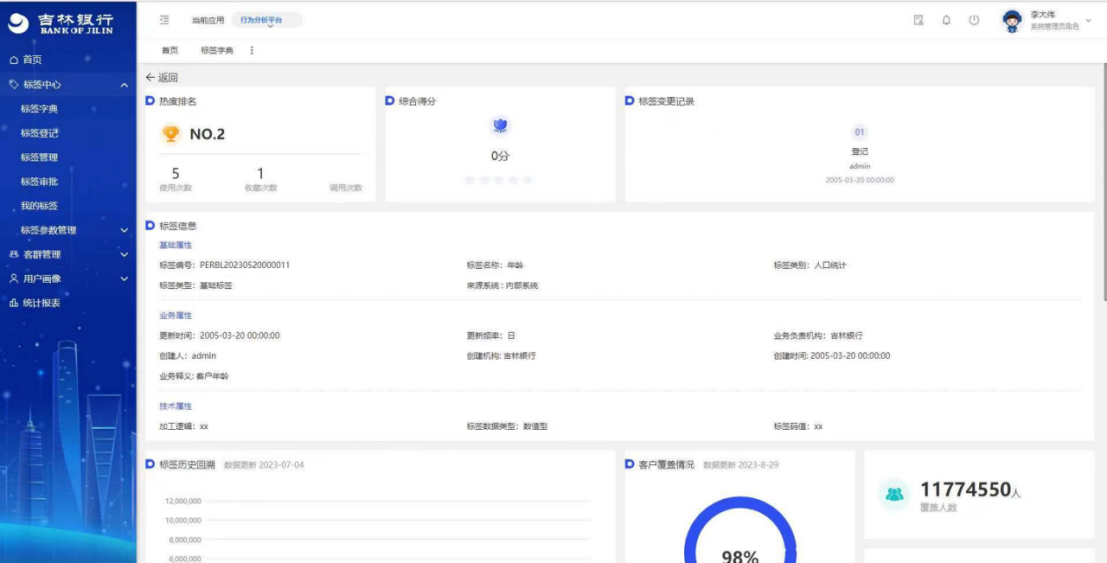Image resolution: width=1107 pixels, height=563 pixels.
Task: Click the 业务属性 section heading
Action: point(176,315)
